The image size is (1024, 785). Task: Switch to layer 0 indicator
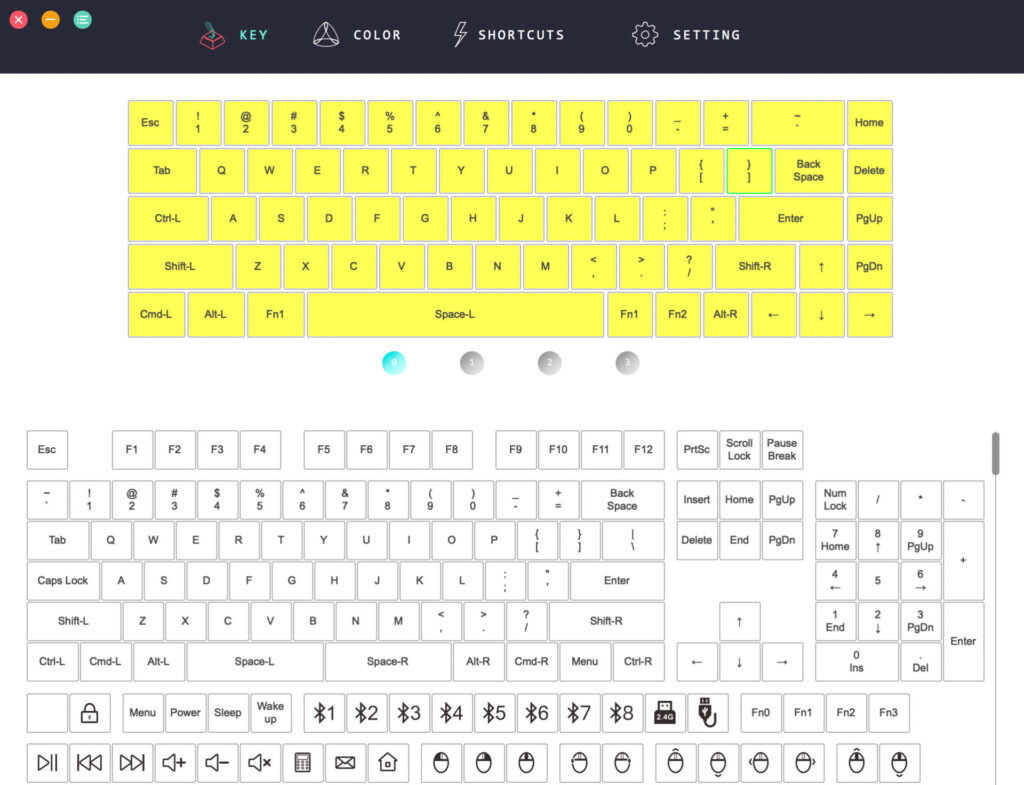click(x=394, y=362)
